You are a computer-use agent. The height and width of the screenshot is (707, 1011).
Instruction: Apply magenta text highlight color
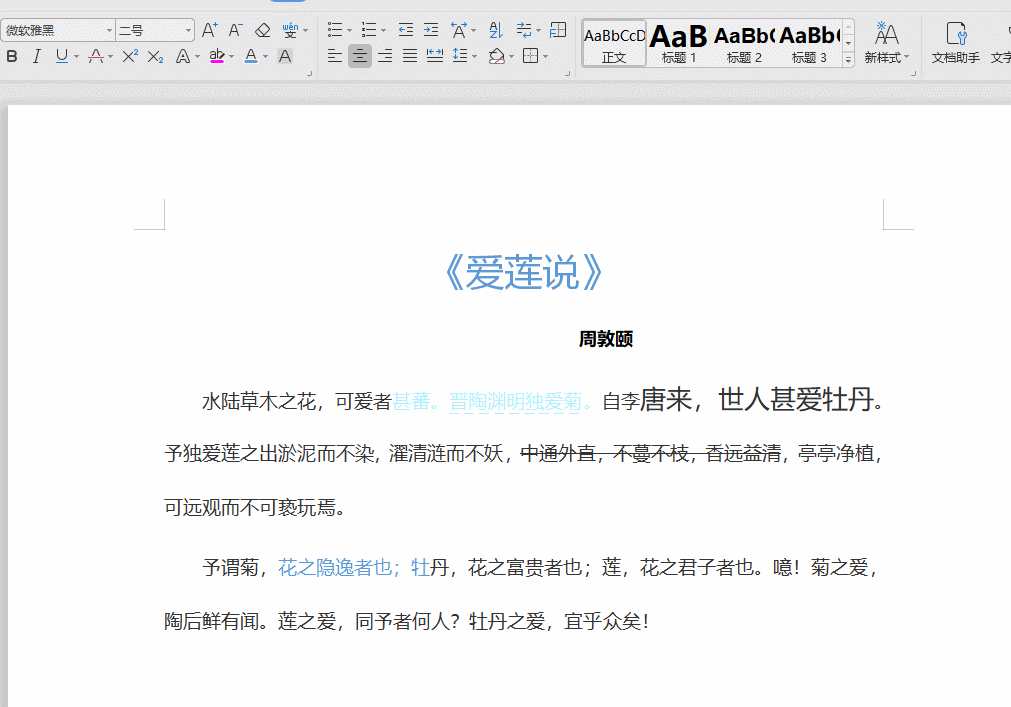(x=217, y=57)
